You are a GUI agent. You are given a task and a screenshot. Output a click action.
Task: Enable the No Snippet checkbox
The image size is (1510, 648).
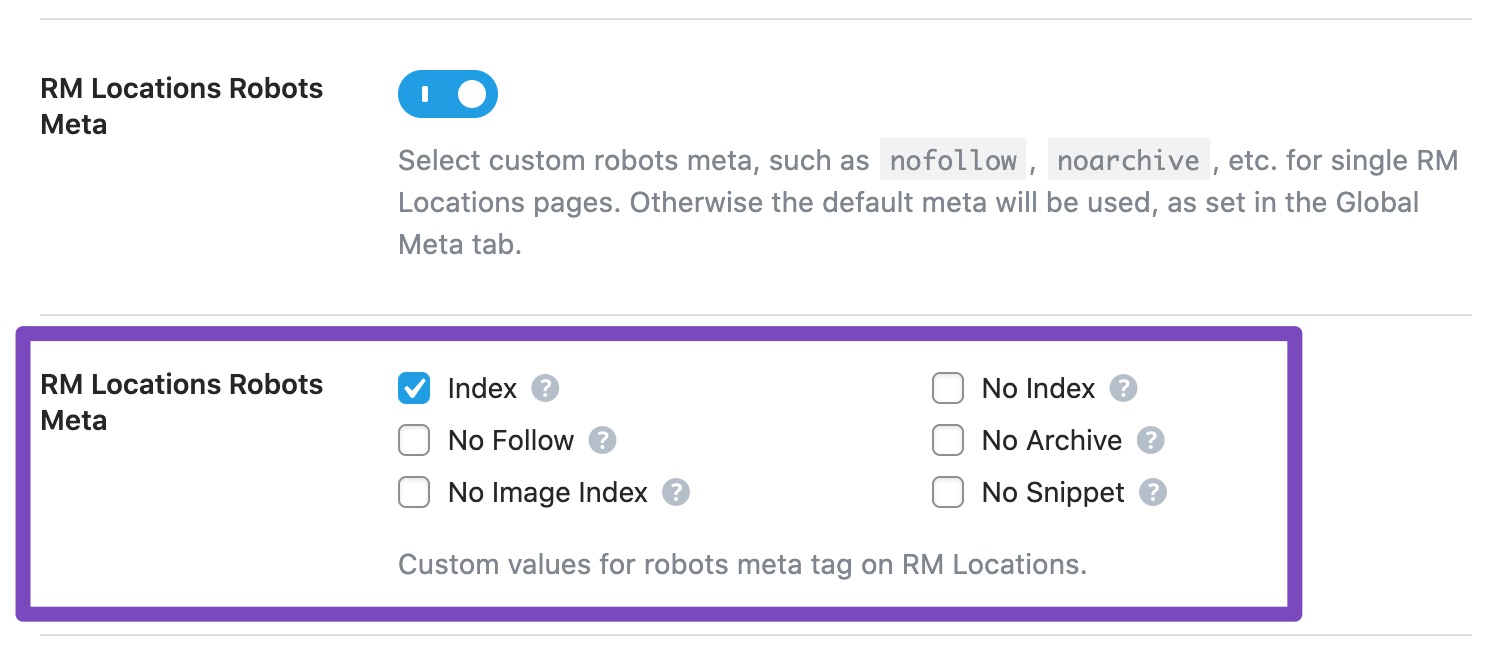[948, 492]
